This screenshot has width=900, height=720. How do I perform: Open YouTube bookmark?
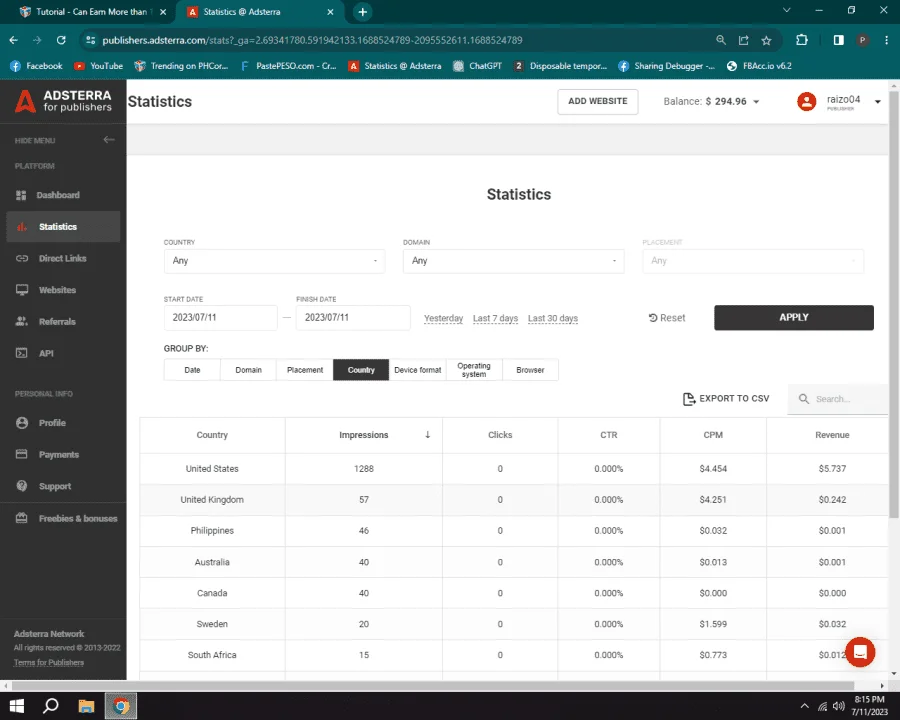99,66
